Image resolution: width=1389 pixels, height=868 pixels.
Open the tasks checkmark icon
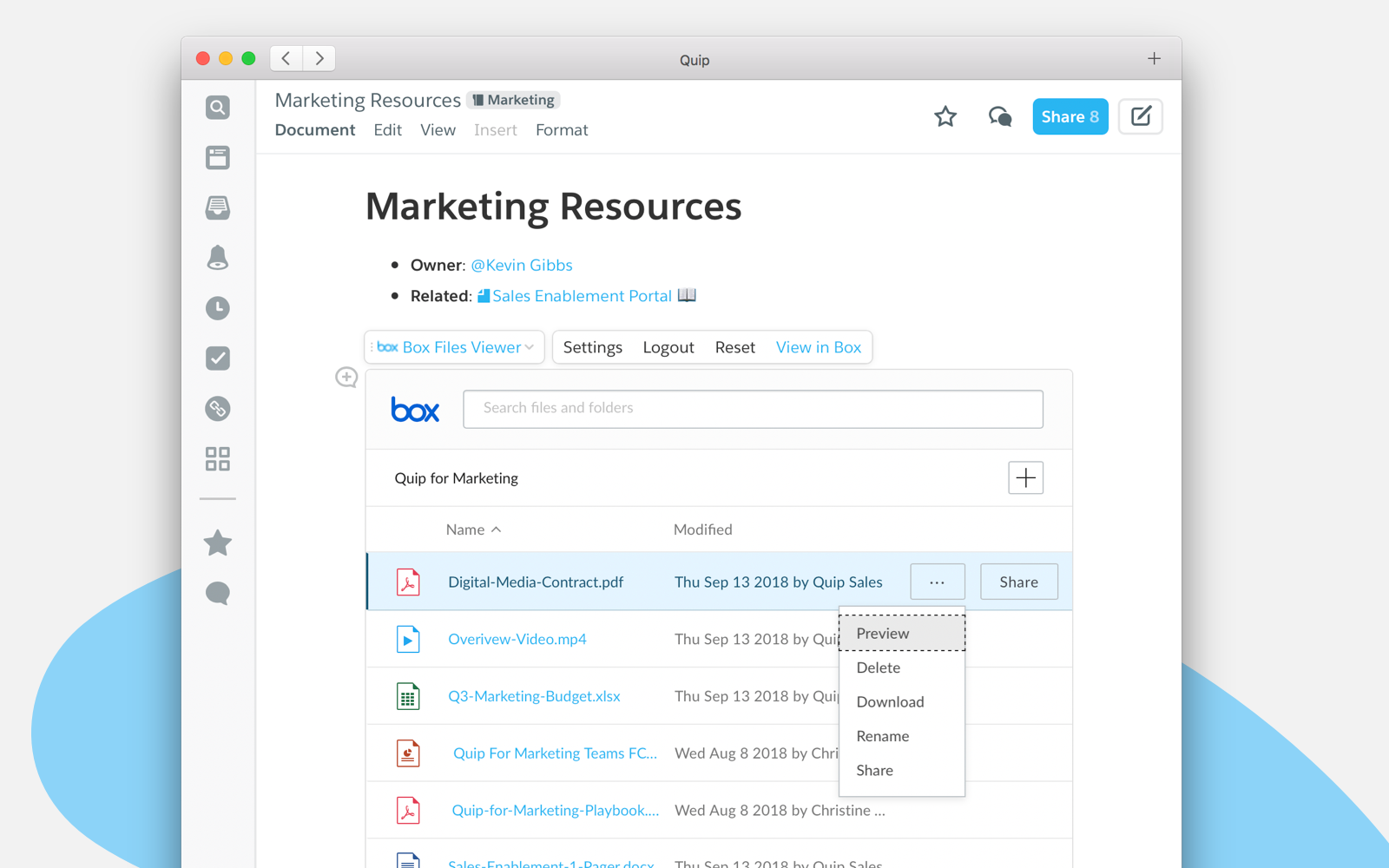218,358
